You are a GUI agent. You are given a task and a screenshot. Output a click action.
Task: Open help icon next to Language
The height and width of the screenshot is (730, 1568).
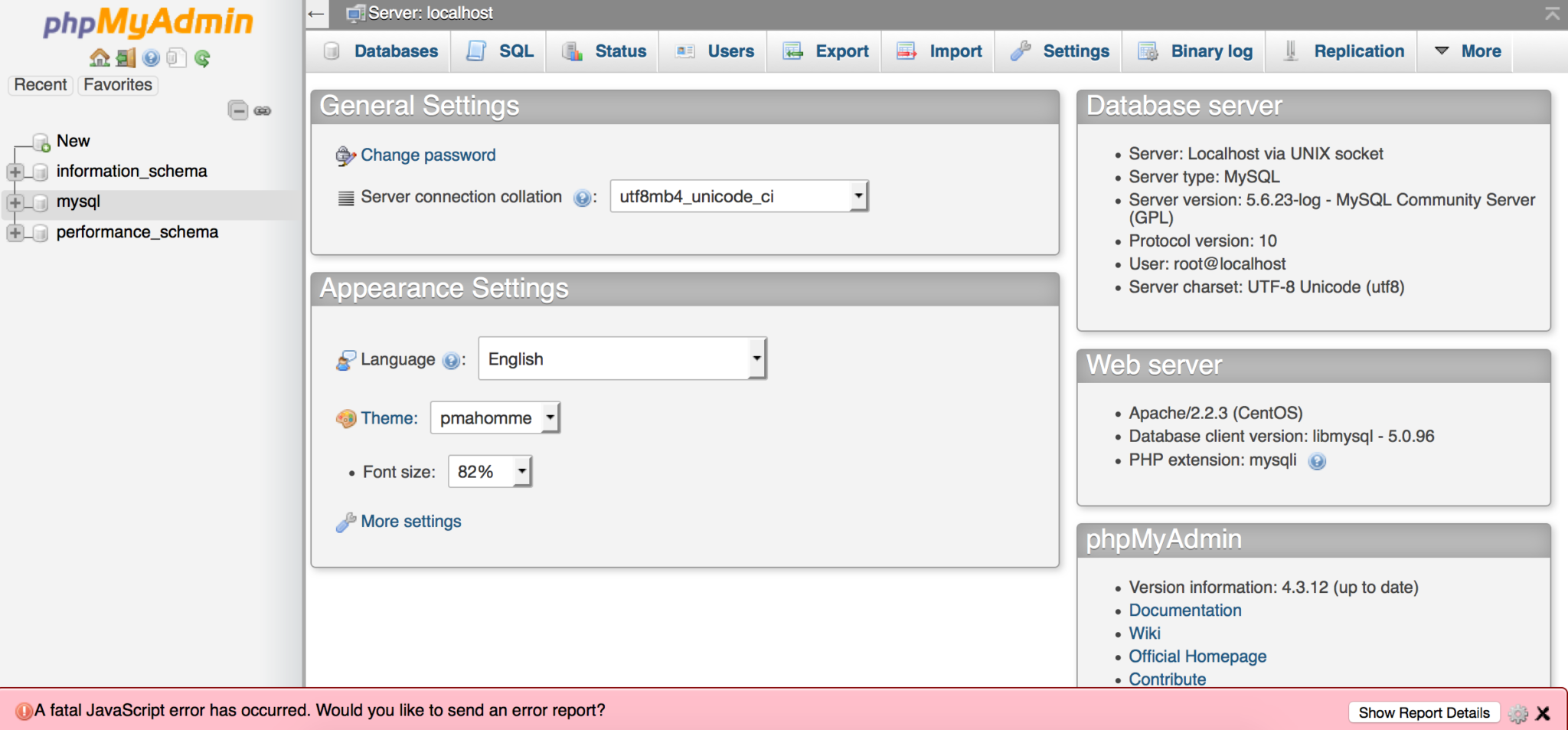(x=452, y=361)
